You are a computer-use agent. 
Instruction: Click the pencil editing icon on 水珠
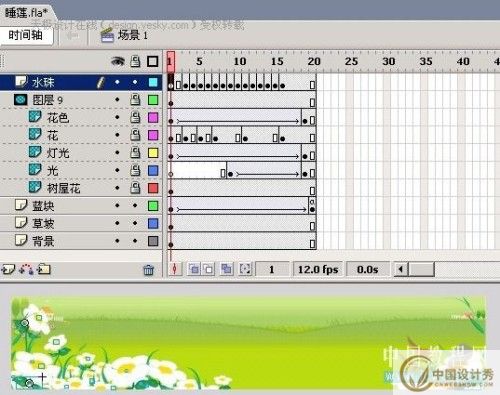(100, 82)
